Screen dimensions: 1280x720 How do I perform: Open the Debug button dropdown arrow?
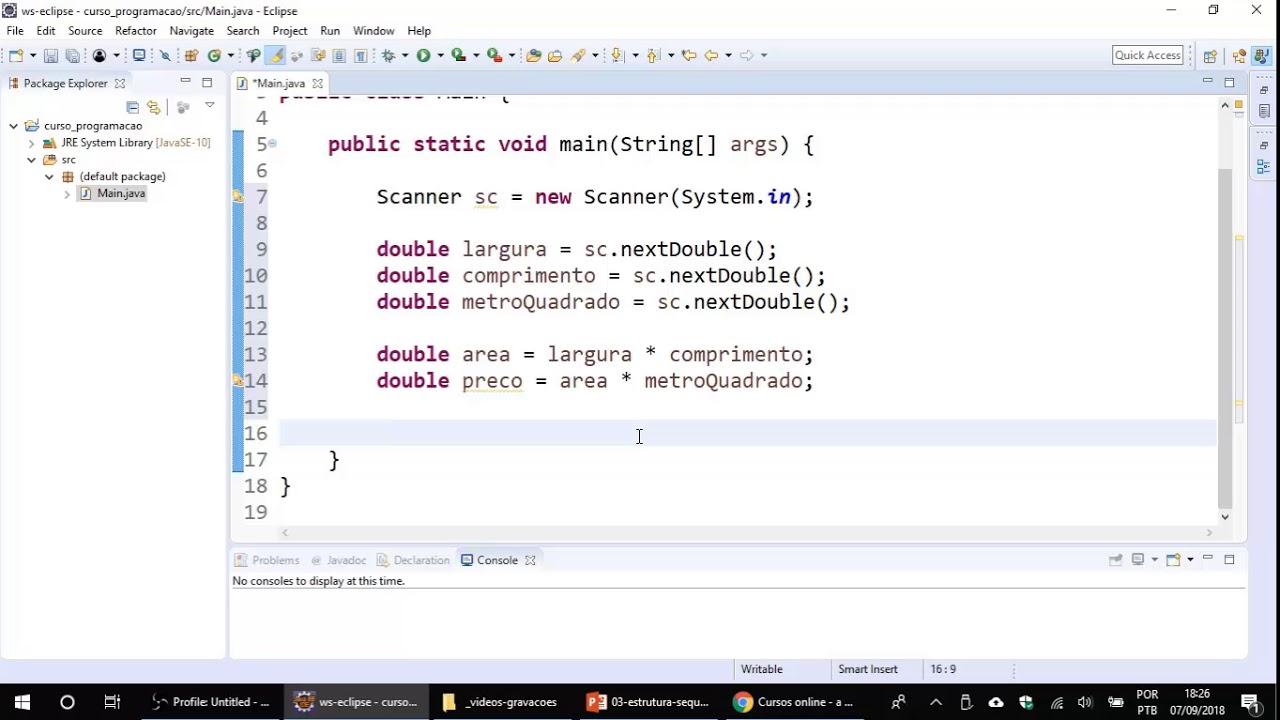(x=405, y=55)
